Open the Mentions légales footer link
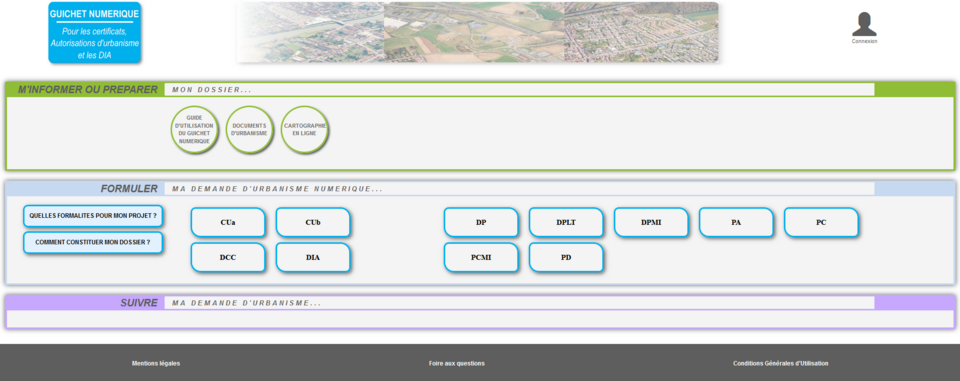Viewport: 960px width, 381px height. pyautogui.click(x=156, y=363)
